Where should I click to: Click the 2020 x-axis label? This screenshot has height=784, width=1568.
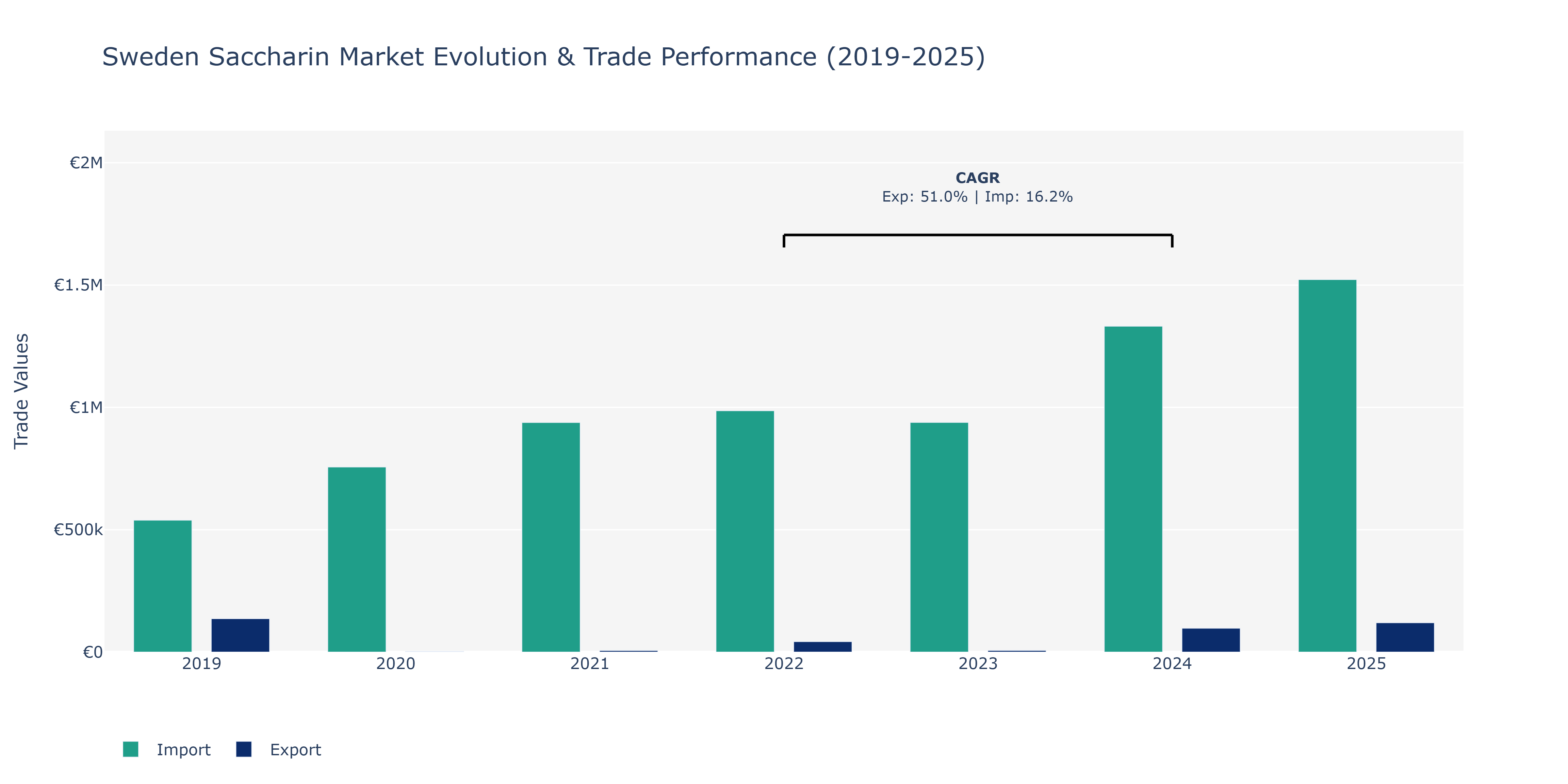coord(396,663)
